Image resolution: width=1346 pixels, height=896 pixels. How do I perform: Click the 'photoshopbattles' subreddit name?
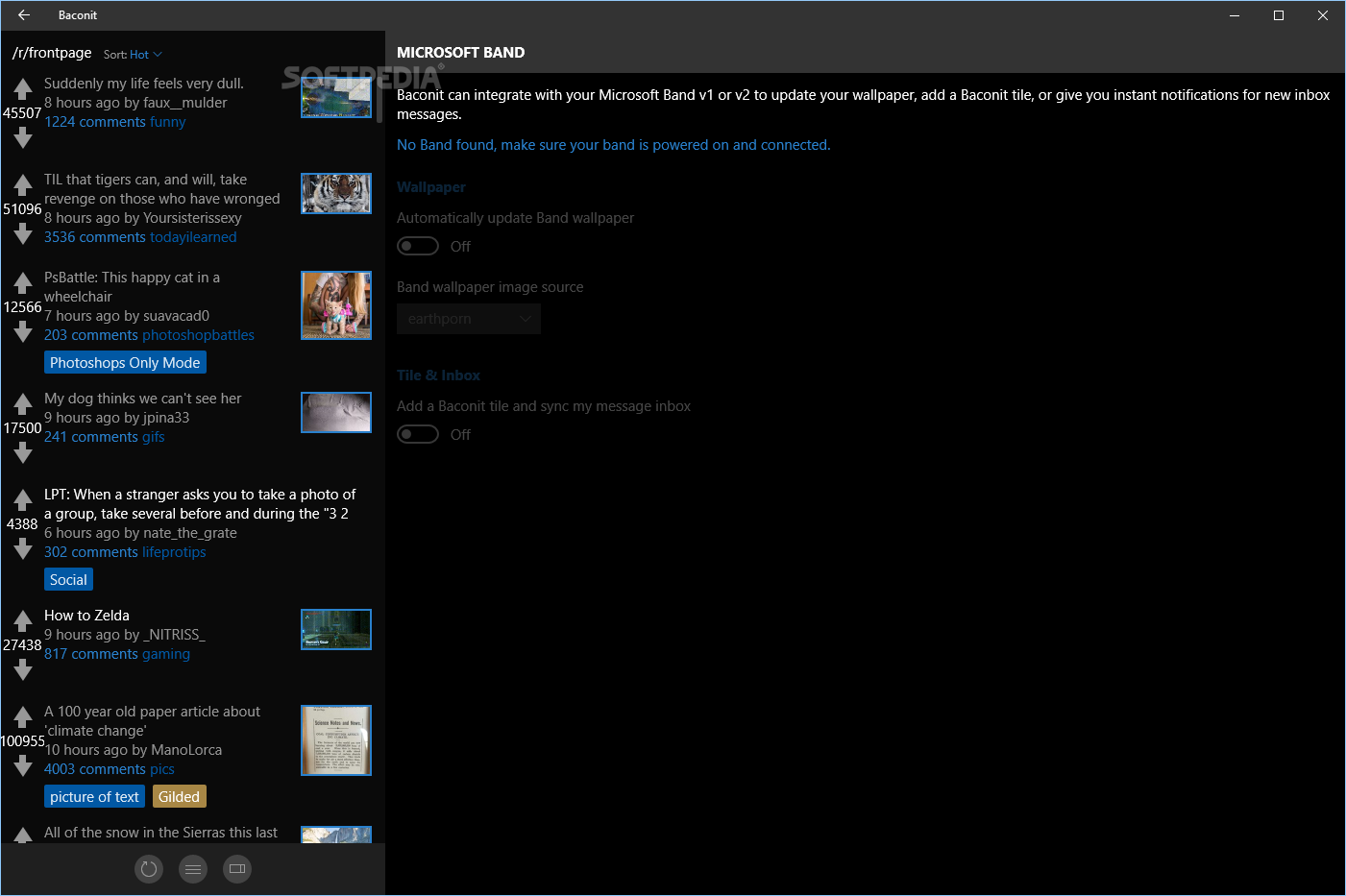pyautogui.click(x=198, y=335)
